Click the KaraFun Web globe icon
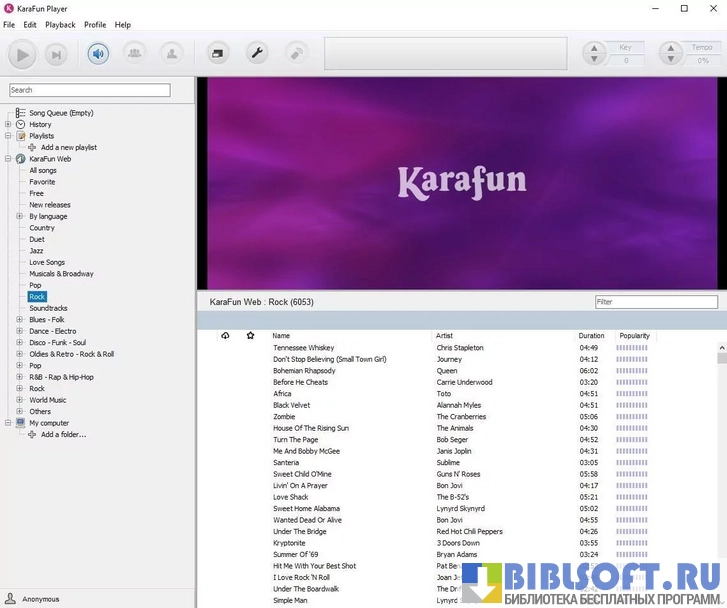 click(x=21, y=159)
